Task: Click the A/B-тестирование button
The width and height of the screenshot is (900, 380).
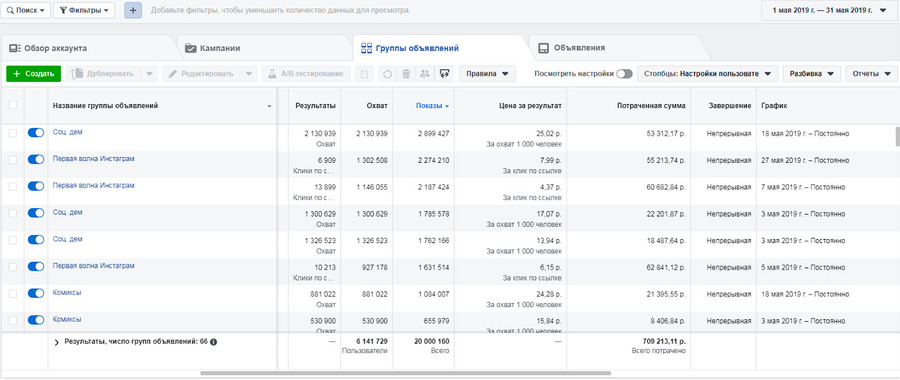Action: (x=306, y=74)
